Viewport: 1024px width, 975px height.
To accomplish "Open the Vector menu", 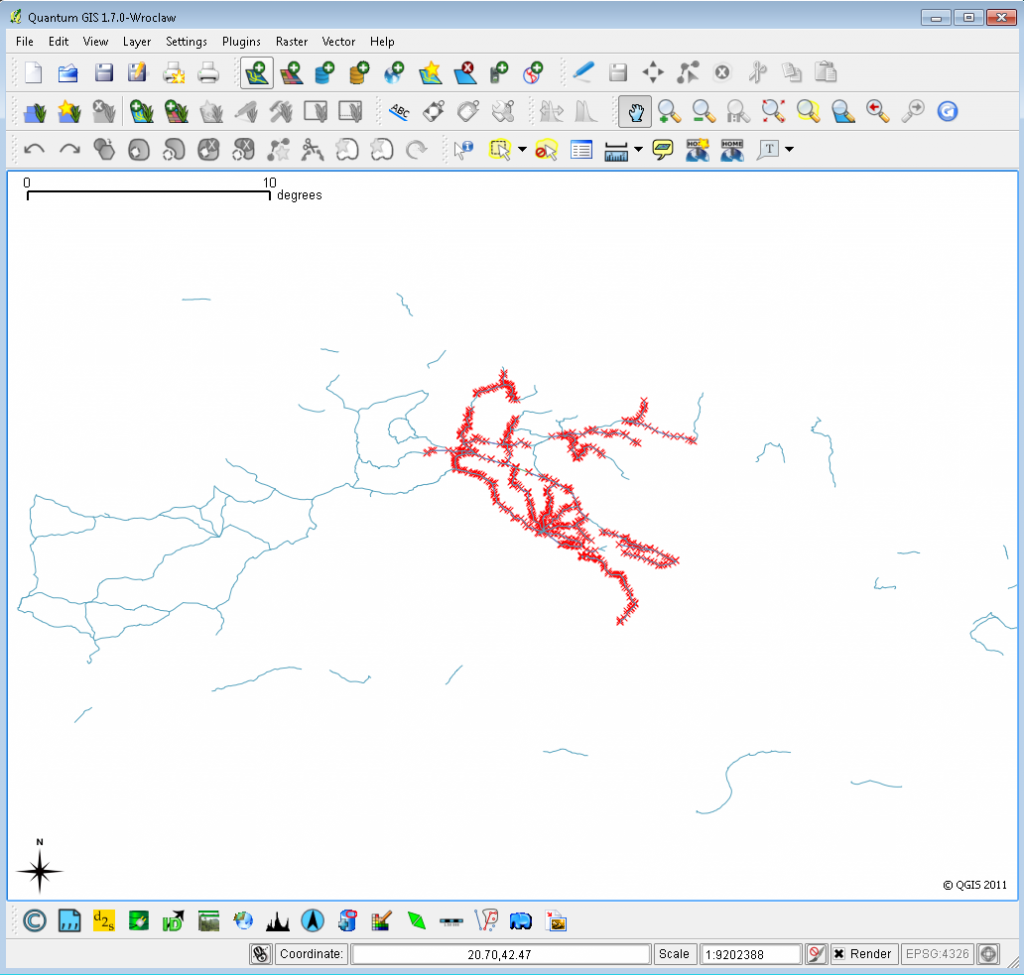I will 338,42.
